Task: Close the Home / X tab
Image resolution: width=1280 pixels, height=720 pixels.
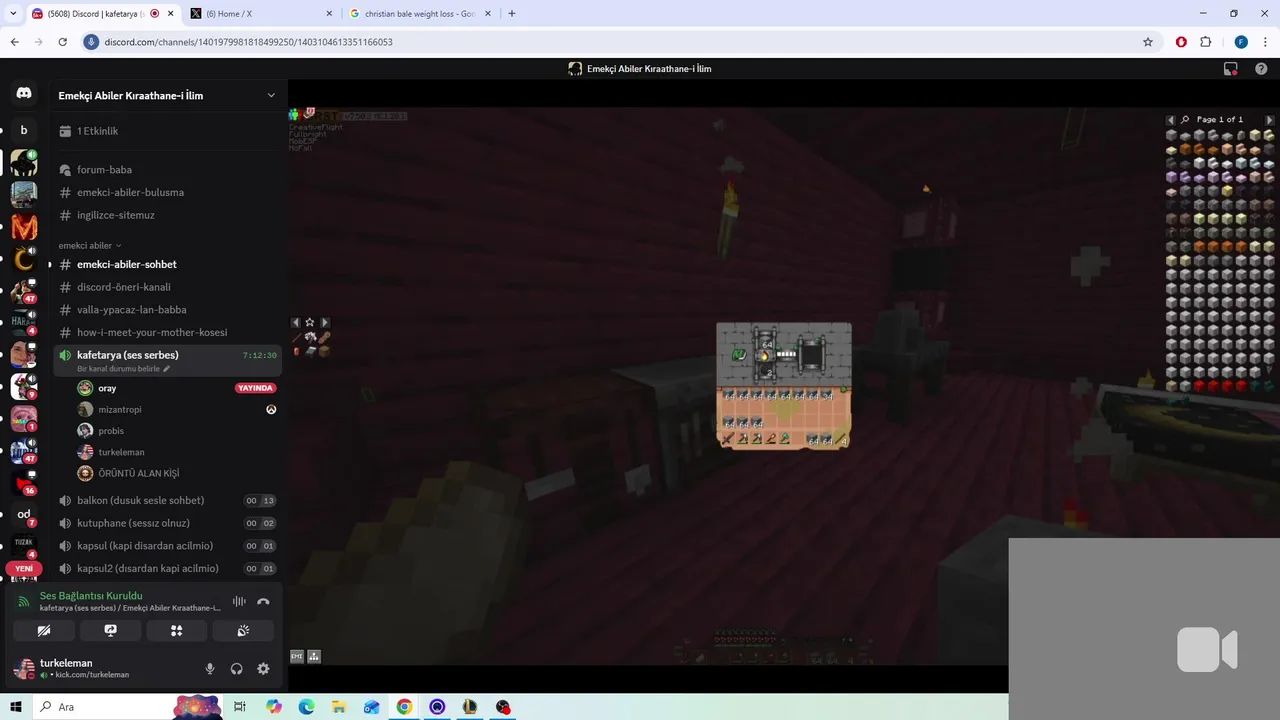Action: click(x=329, y=14)
